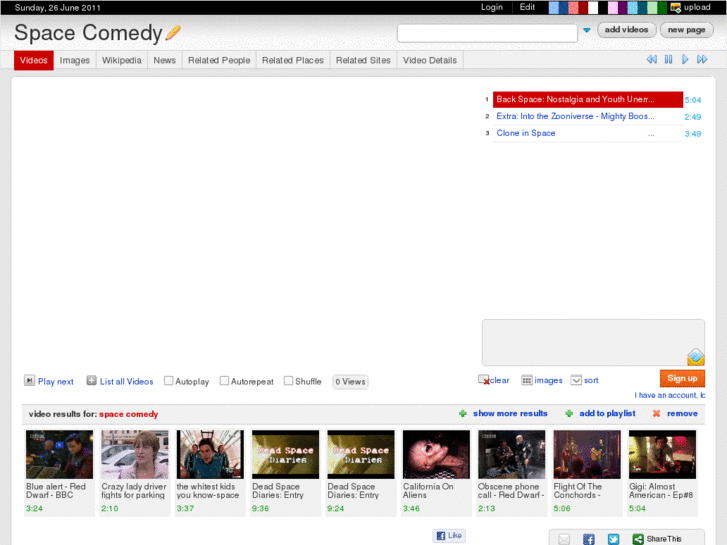Click the pencil icon beside Space Comedy title
The width and height of the screenshot is (727, 545).
tap(172, 33)
